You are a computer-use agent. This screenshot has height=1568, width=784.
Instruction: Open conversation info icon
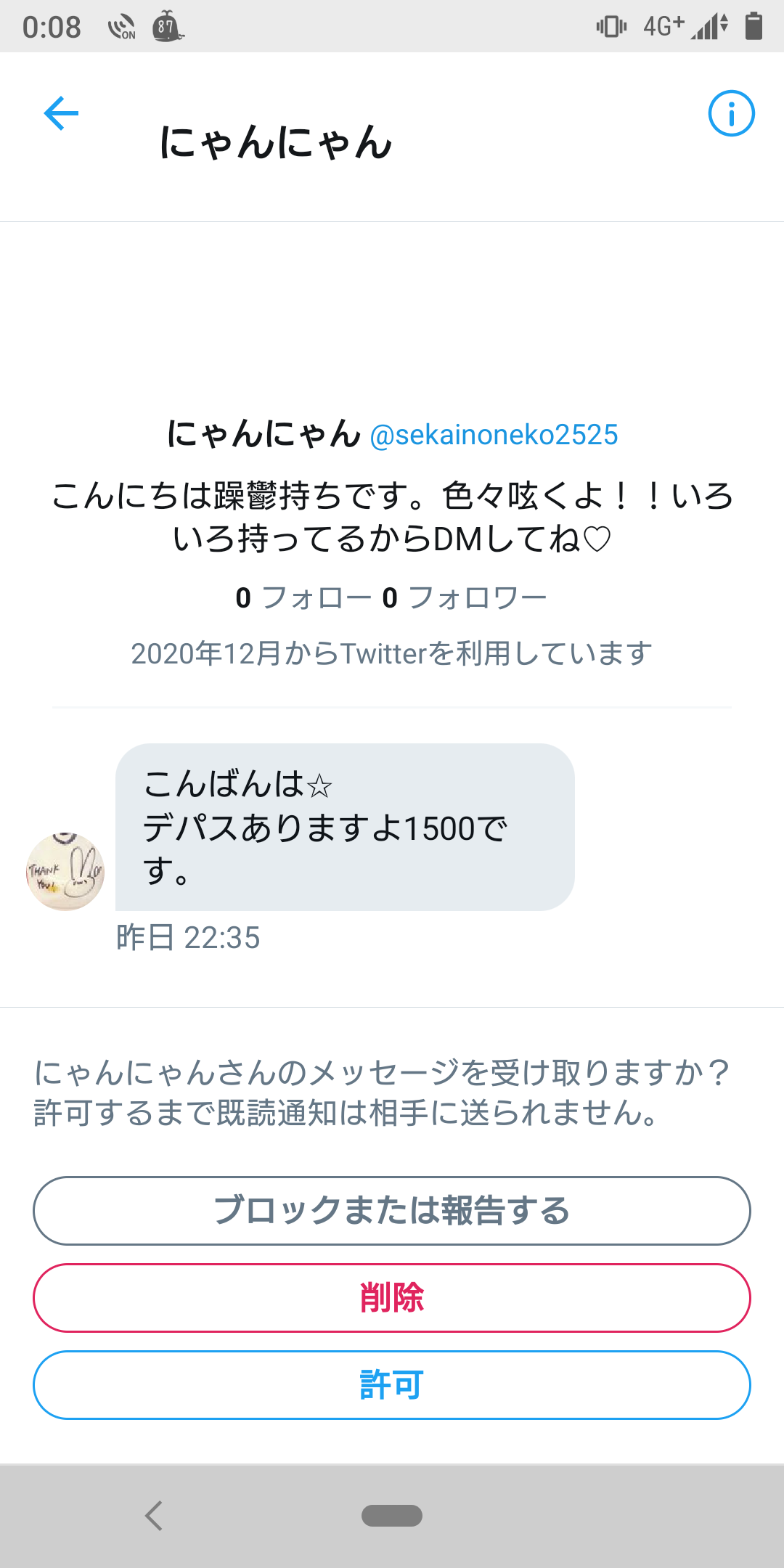(x=731, y=113)
